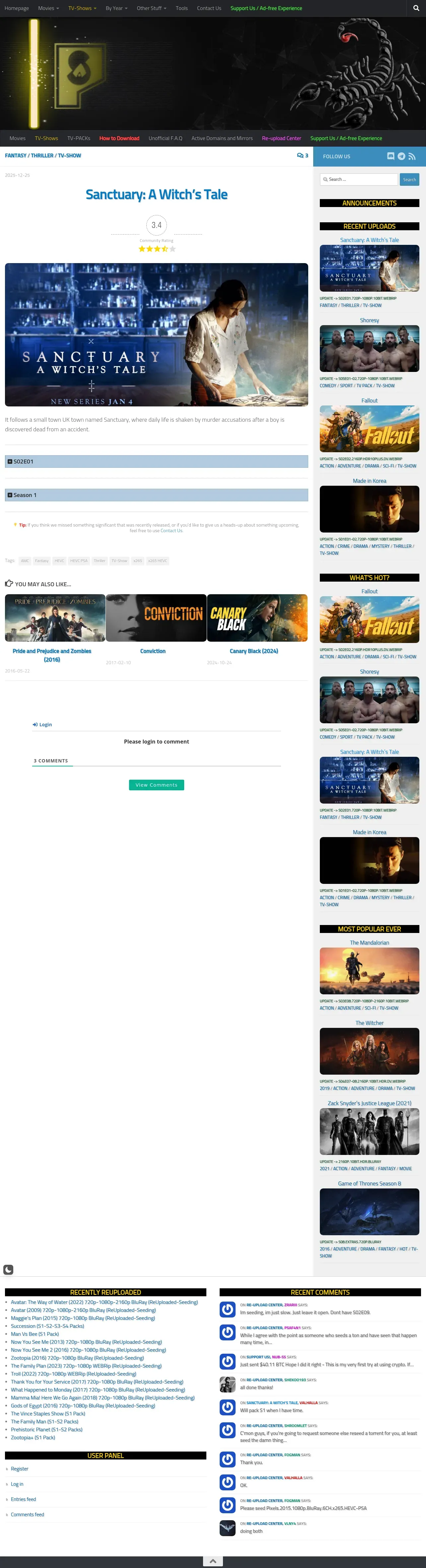Open The Mandalorian thumbnail
Viewport: 426px width, 1568px height.
coord(369,971)
